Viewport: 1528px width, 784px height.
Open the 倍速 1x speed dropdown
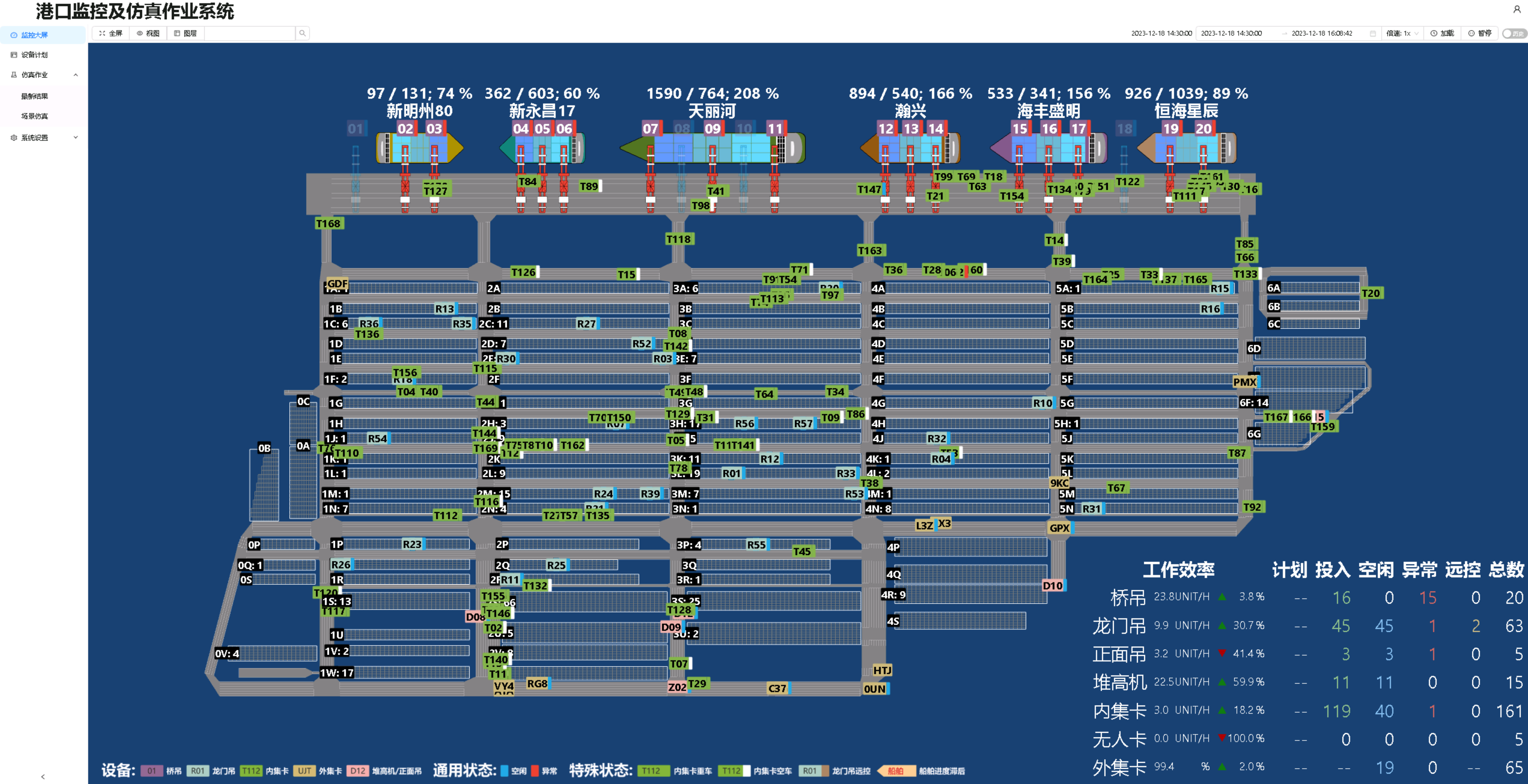pos(1402,33)
